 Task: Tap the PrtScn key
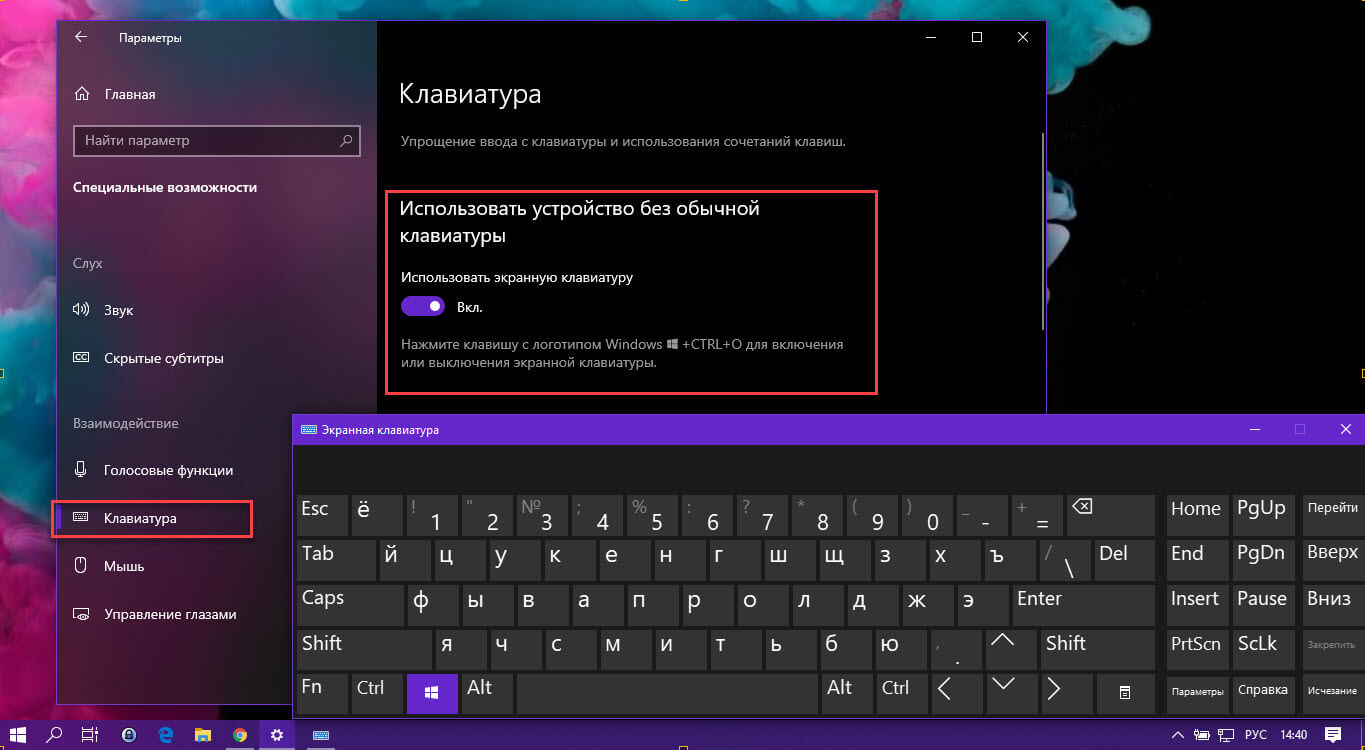[1197, 649]
